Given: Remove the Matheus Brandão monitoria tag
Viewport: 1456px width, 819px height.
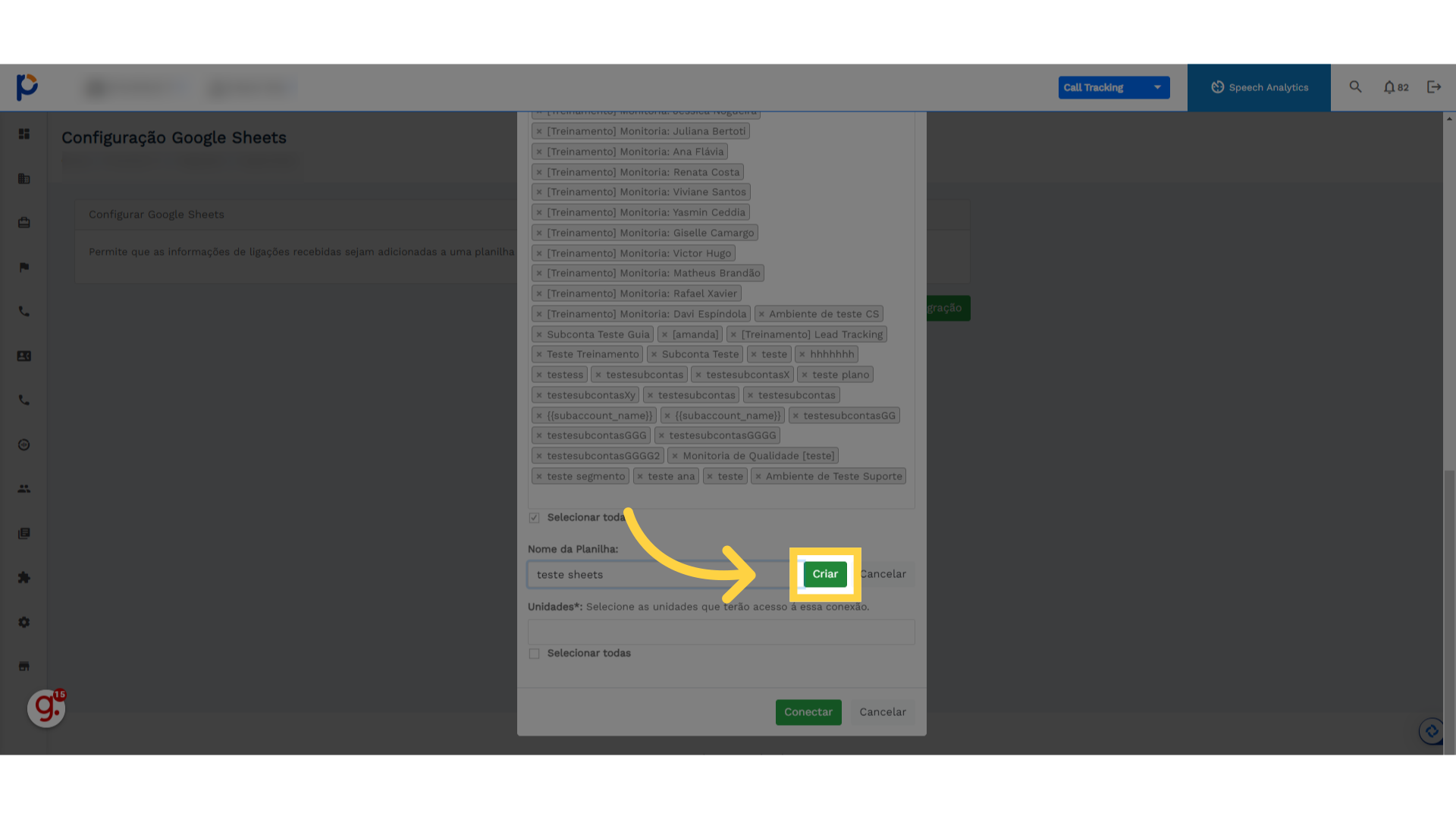Looking at the screenshot, I should [x=539, y=273].
